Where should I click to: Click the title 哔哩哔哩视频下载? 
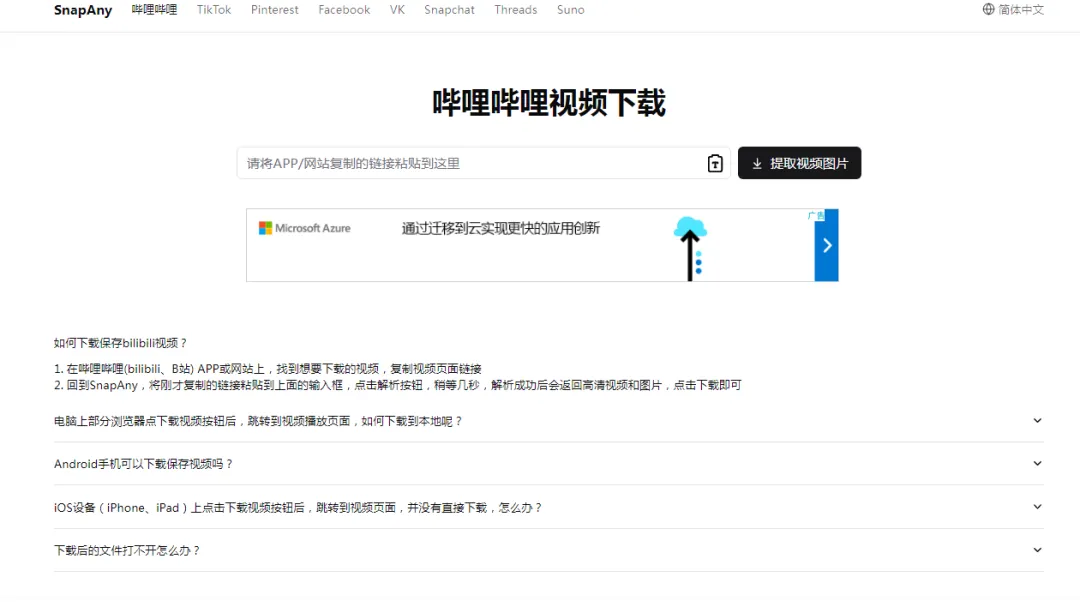(x=549, y=103)
